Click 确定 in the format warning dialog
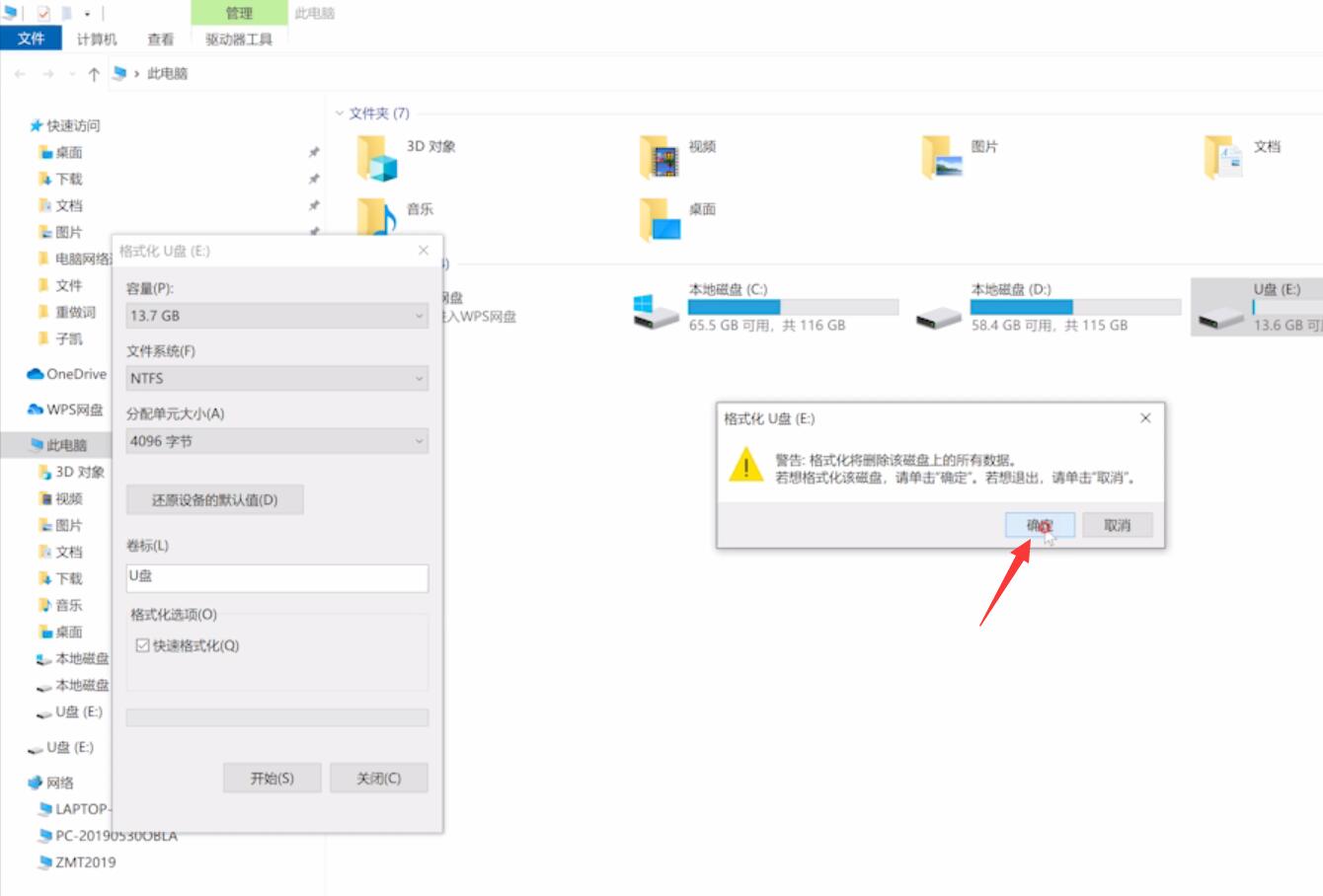This screenshot has width=1323, height=896. pos(1040,525)
